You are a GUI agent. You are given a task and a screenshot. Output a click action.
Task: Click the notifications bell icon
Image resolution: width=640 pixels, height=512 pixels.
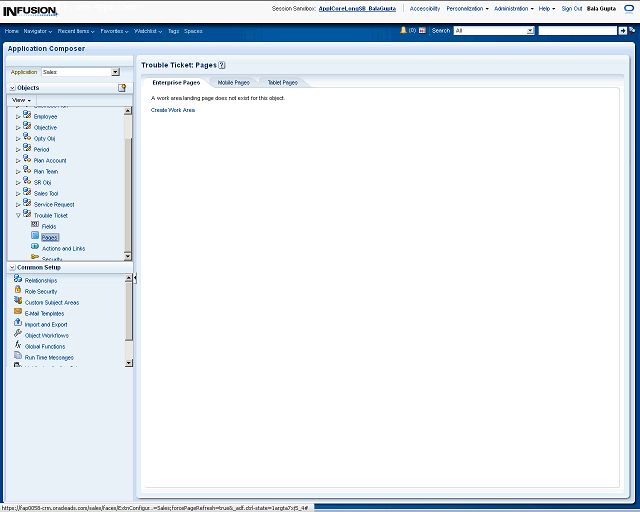403,30
